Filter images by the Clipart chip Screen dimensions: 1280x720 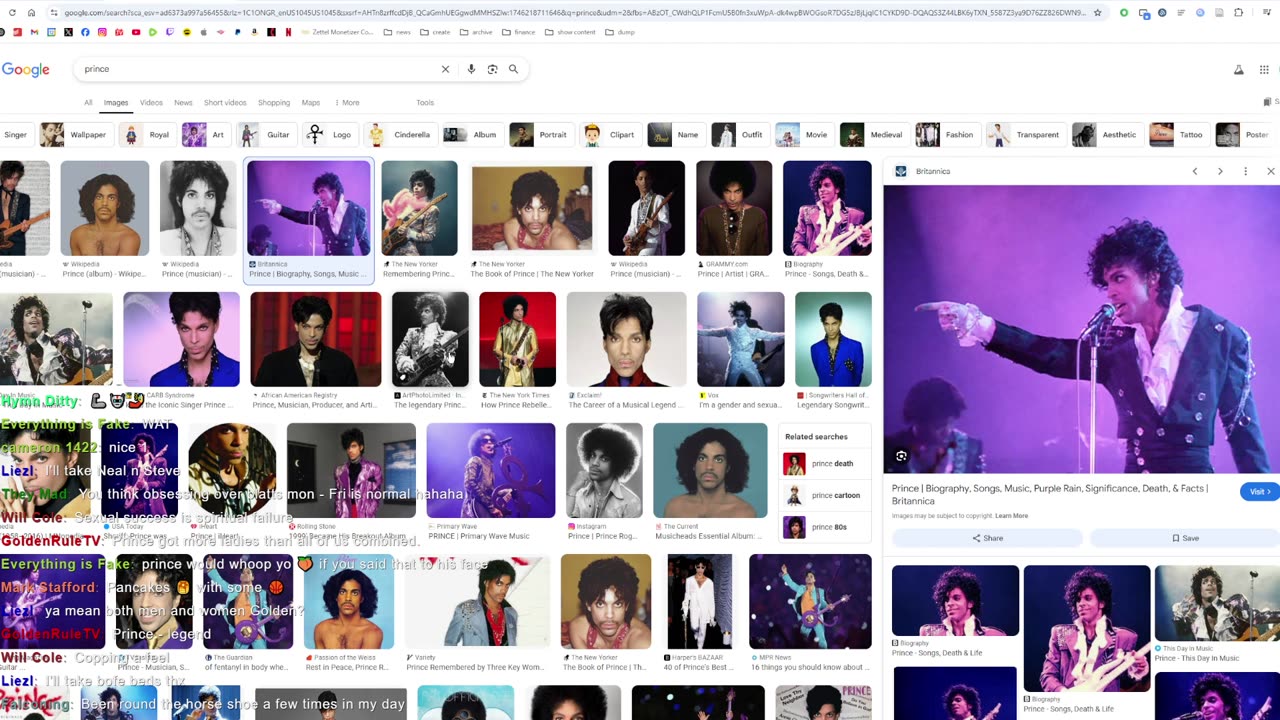(x=610, y=135)
